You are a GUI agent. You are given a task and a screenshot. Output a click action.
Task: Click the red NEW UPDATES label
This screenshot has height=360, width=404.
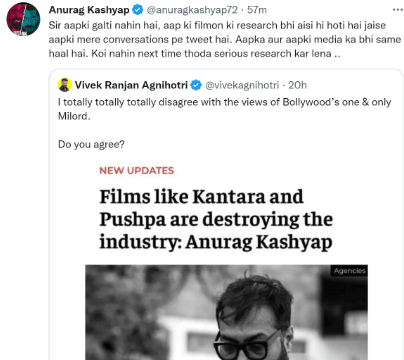coord(137,171)
